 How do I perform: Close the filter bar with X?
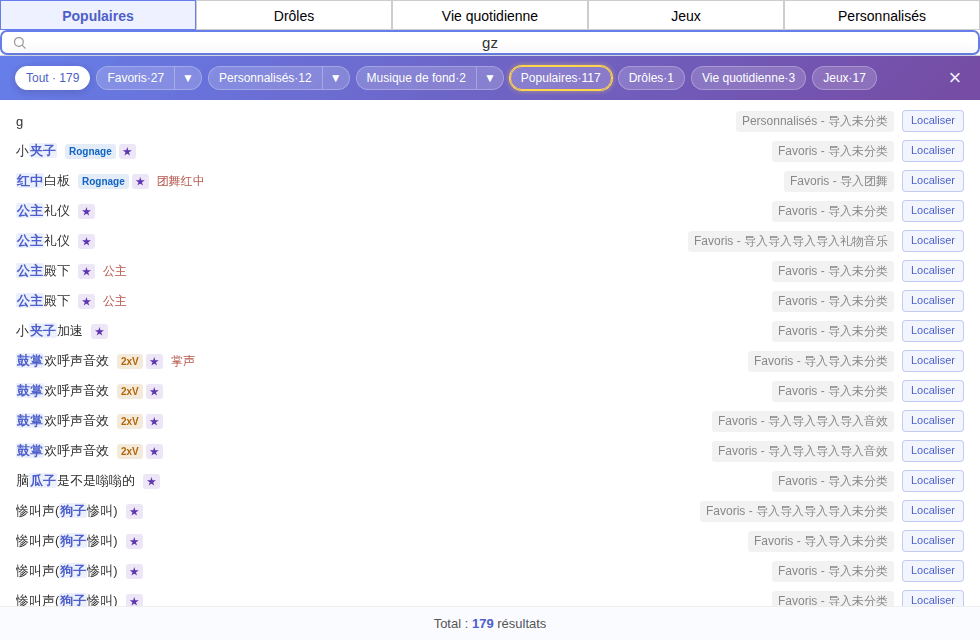click(x=954, y=78)
